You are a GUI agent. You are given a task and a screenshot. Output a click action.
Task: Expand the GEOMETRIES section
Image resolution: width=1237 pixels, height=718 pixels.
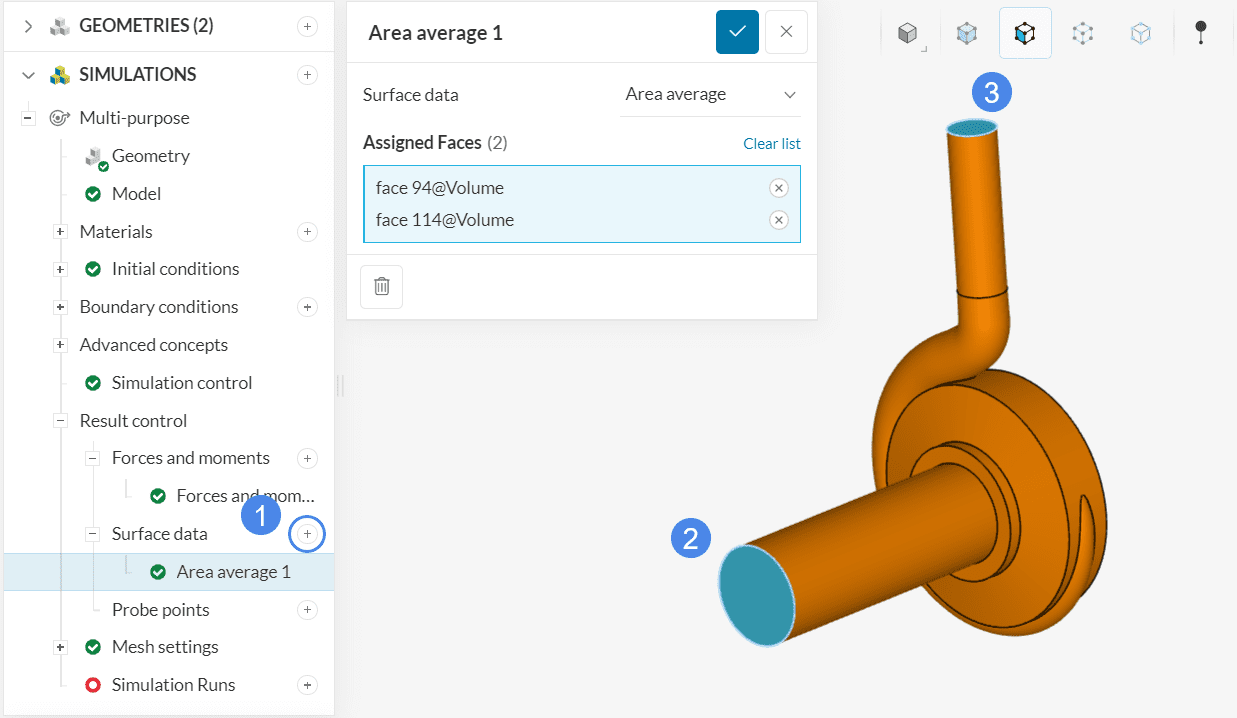point(28,26)
